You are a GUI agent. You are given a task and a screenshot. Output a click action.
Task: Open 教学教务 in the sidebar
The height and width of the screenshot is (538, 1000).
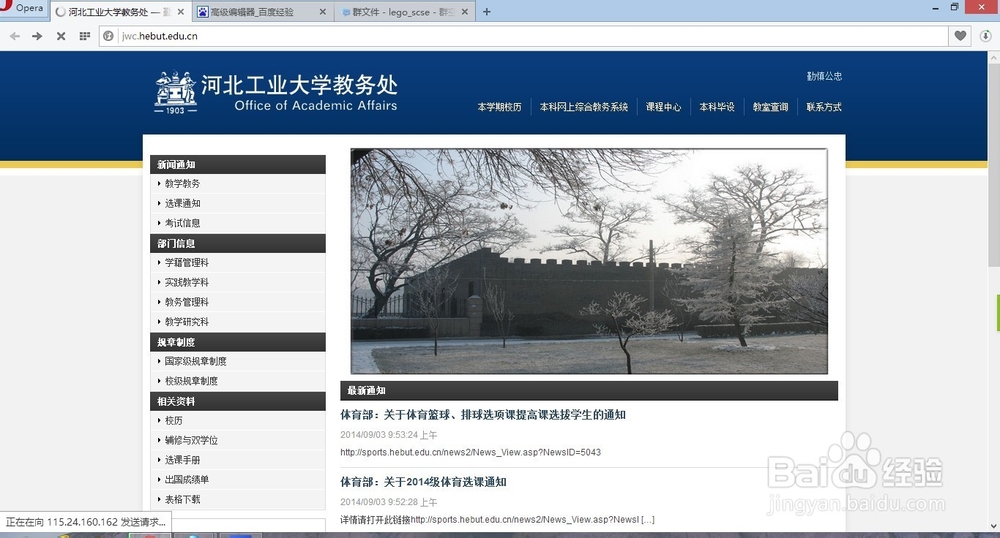(182, 184)
